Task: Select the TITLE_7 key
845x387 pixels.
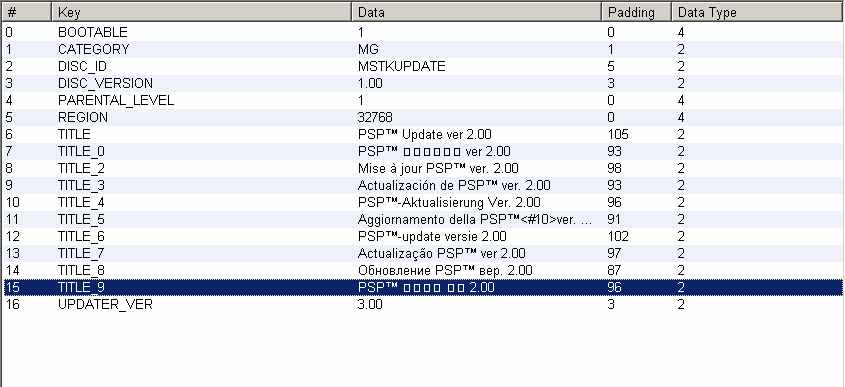Action: (81, 253)
